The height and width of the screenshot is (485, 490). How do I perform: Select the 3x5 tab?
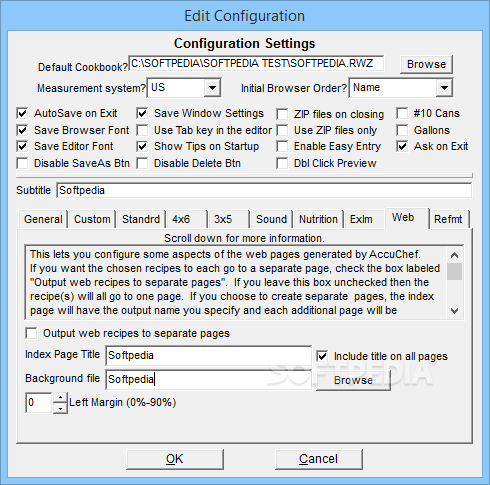click(x=228, y=219)
